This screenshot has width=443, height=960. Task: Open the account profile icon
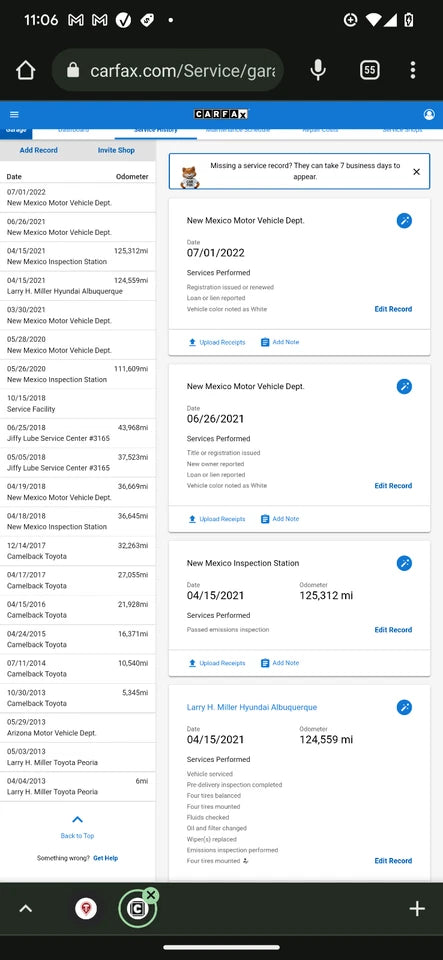(429, 114)
